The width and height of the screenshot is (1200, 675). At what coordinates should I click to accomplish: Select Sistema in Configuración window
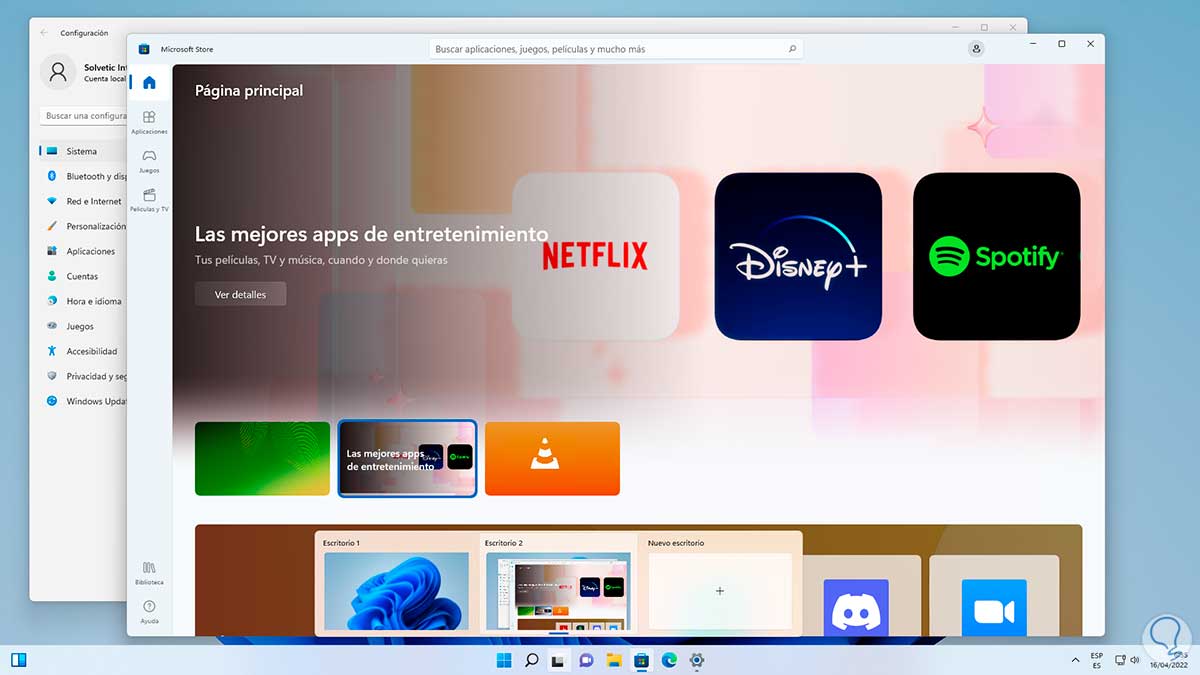[x=83, y=152]
